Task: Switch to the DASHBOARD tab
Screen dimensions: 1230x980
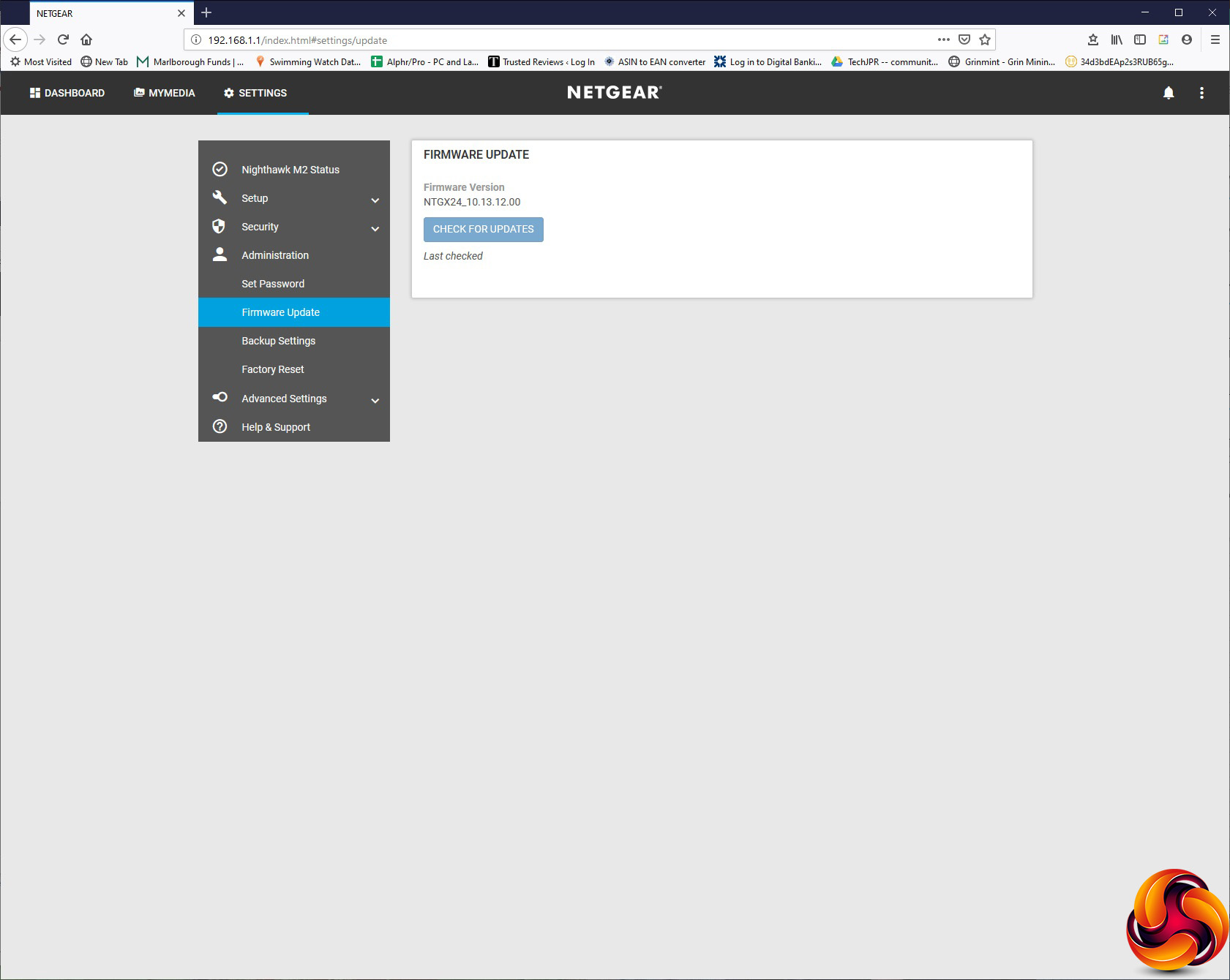Action: point(67,93)
